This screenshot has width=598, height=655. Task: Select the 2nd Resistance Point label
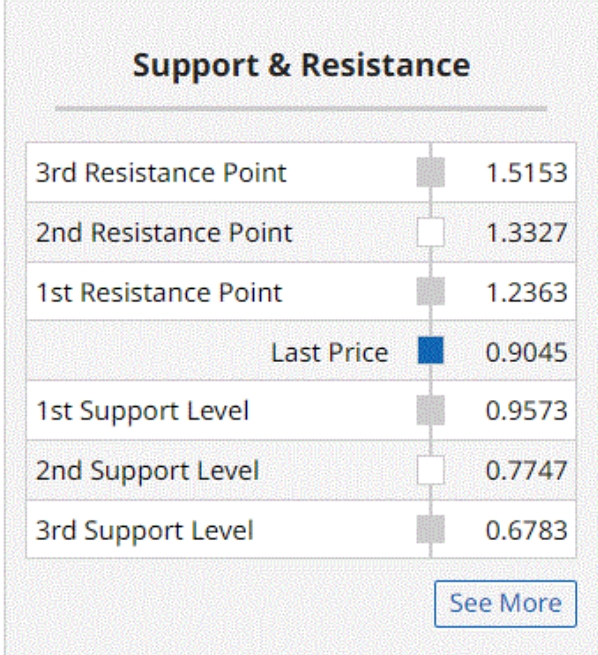(x=164, y=232)
